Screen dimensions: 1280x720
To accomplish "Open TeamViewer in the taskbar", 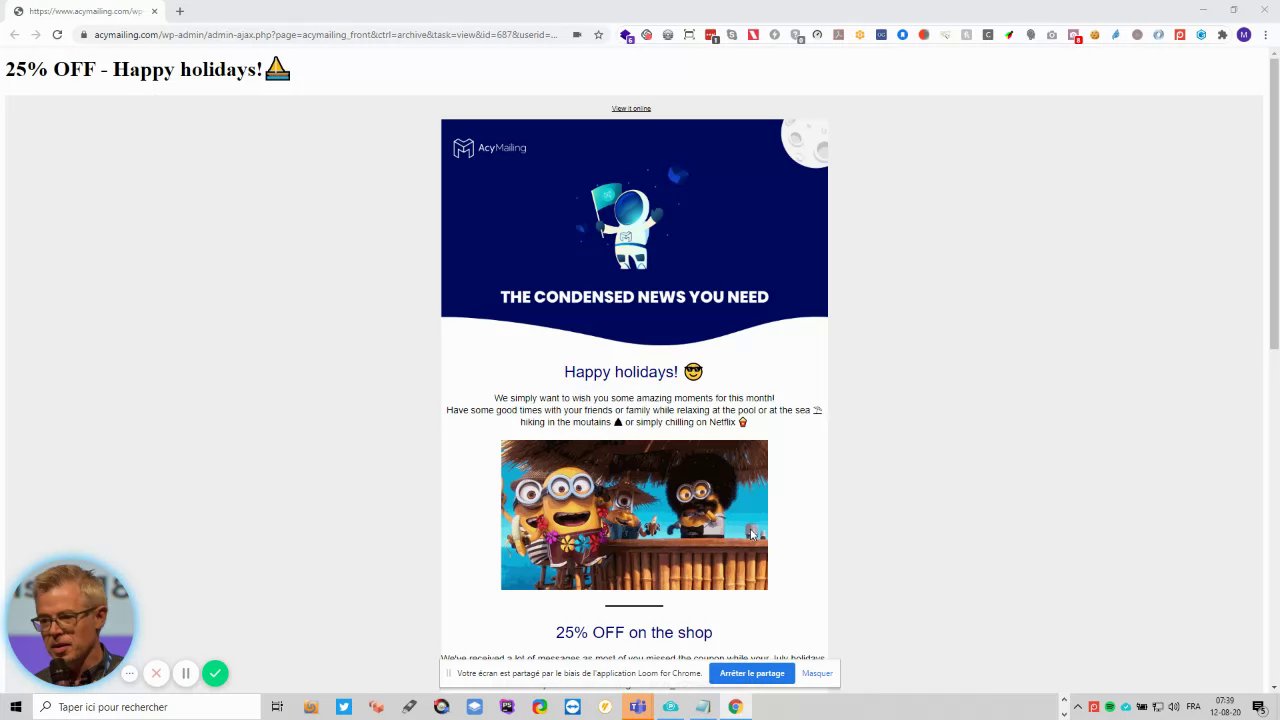I will coord(572,707).
